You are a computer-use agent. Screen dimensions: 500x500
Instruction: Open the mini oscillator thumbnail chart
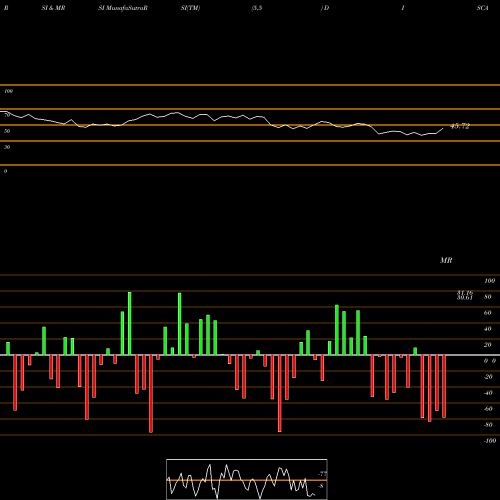(x=247, y=479)
